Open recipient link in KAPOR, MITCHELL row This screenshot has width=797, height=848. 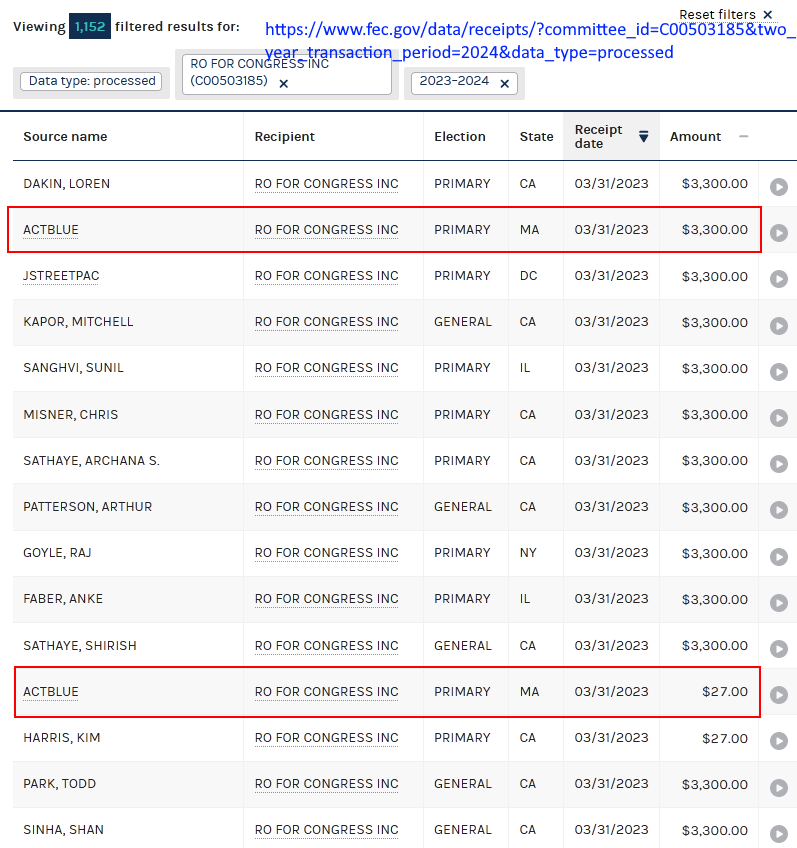click(x=327, y=322)
